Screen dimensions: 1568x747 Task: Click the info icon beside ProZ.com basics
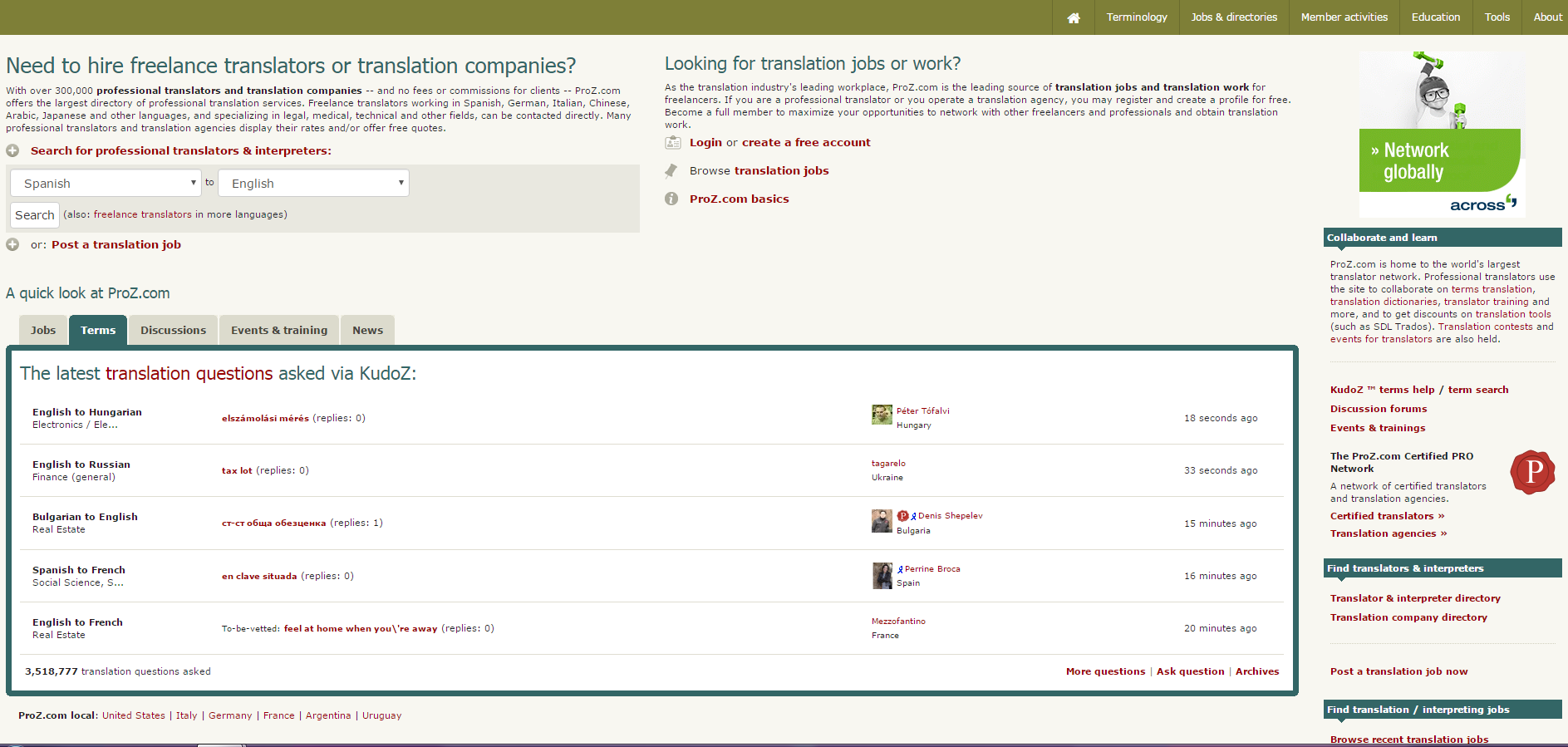point(671,199)
